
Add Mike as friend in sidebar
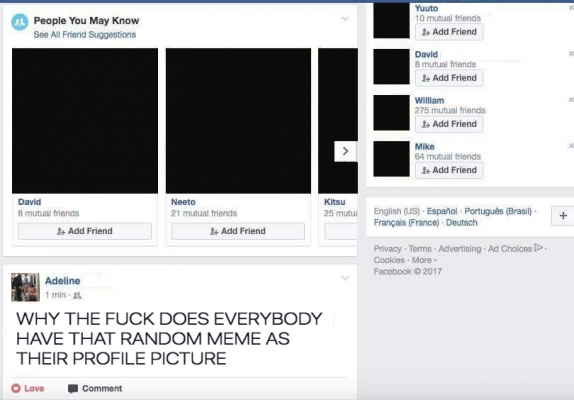coord(449,170)
